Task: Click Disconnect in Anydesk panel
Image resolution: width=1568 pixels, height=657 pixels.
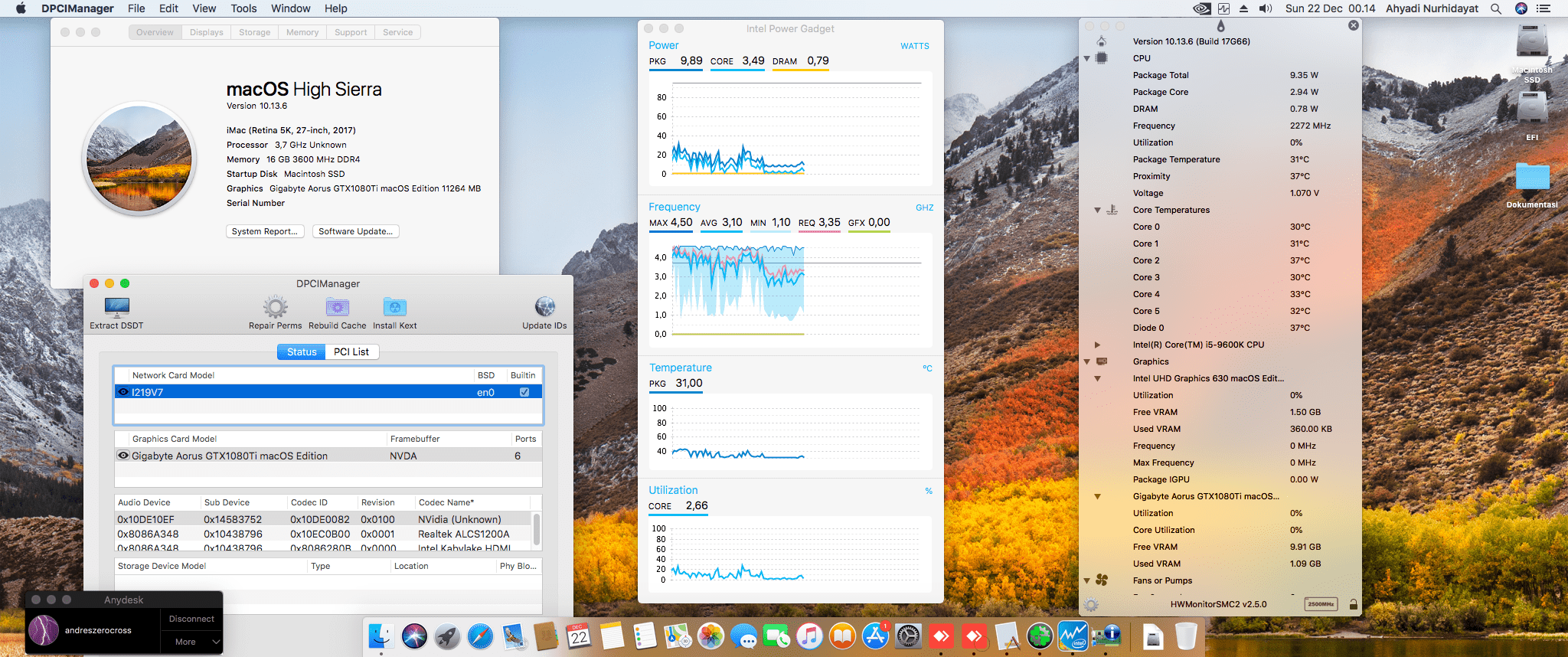Action: tap(191, 619)
